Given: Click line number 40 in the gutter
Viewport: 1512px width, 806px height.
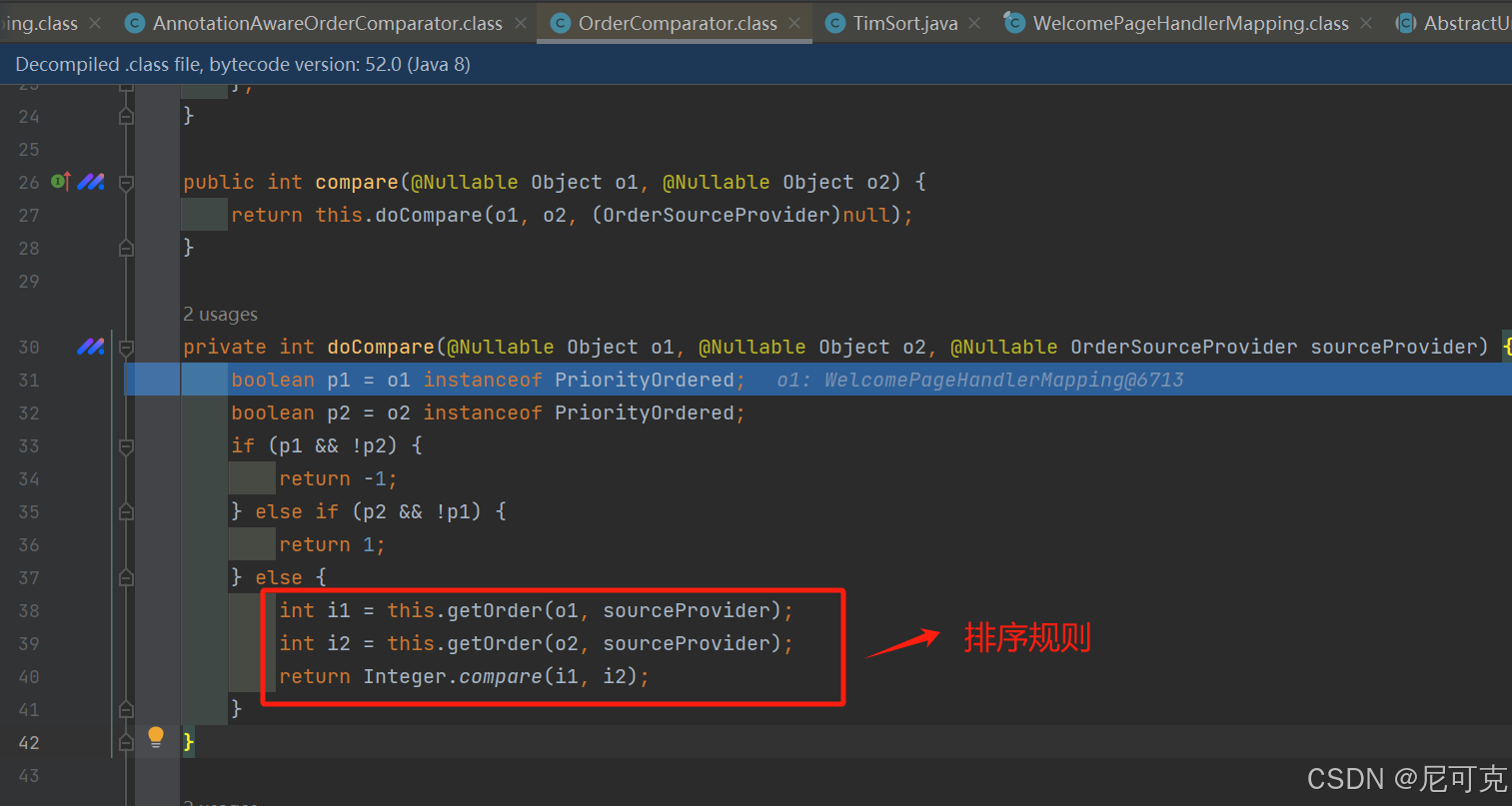Looking at the screenshot, I should click(x=29, y=676).
